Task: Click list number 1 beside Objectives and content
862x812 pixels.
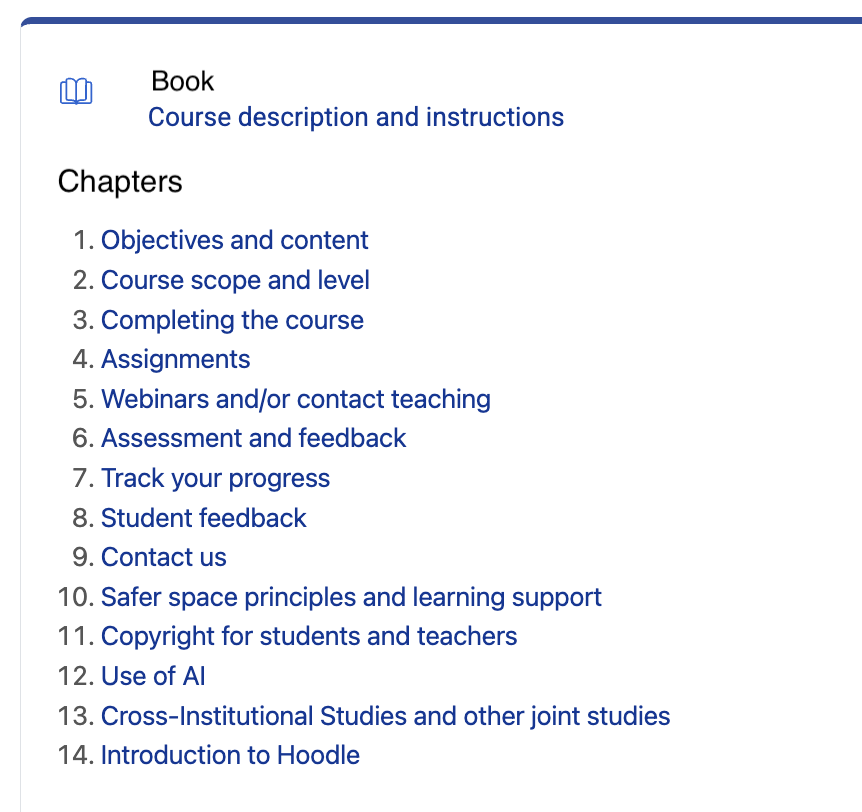Action: (82, 240)
